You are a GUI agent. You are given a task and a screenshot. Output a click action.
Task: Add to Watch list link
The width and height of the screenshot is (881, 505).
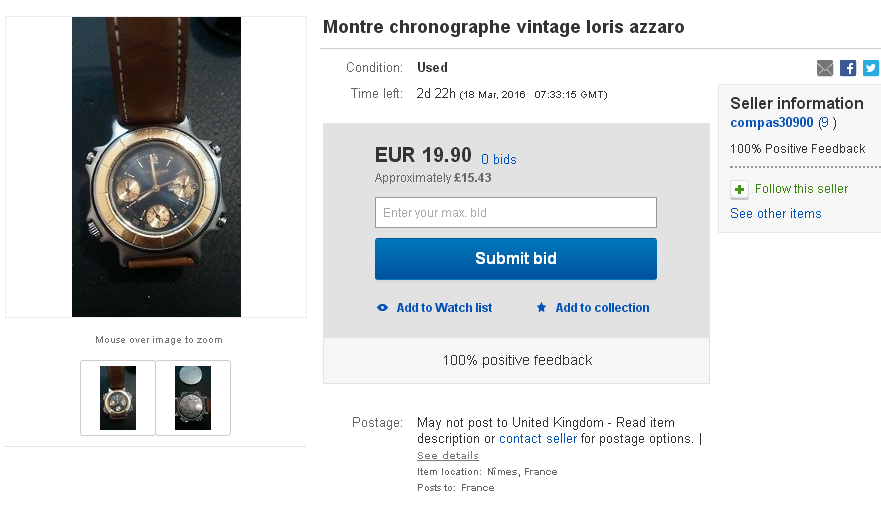click(444, 308)
